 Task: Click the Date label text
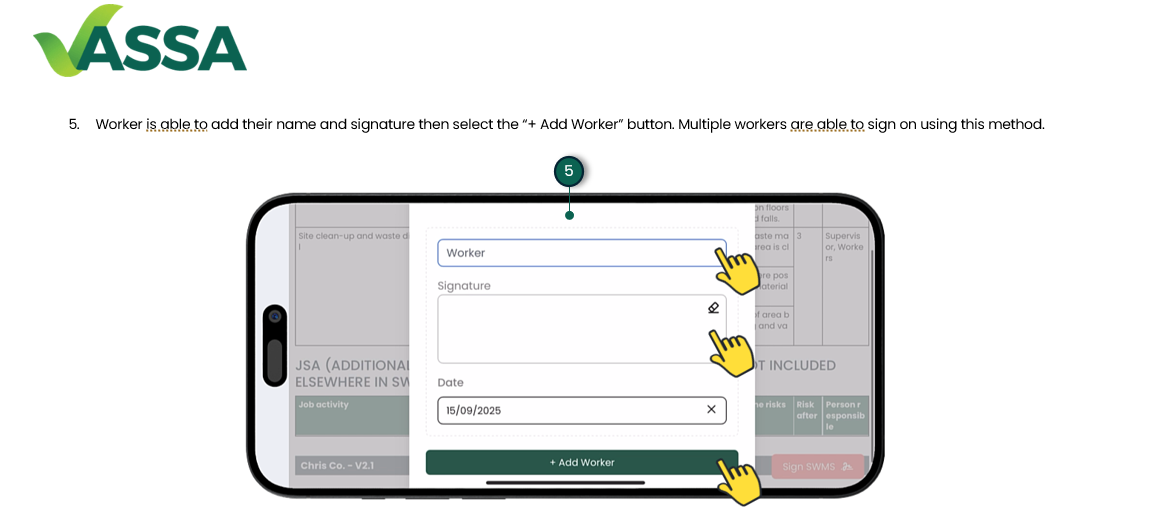click(450, 382)
